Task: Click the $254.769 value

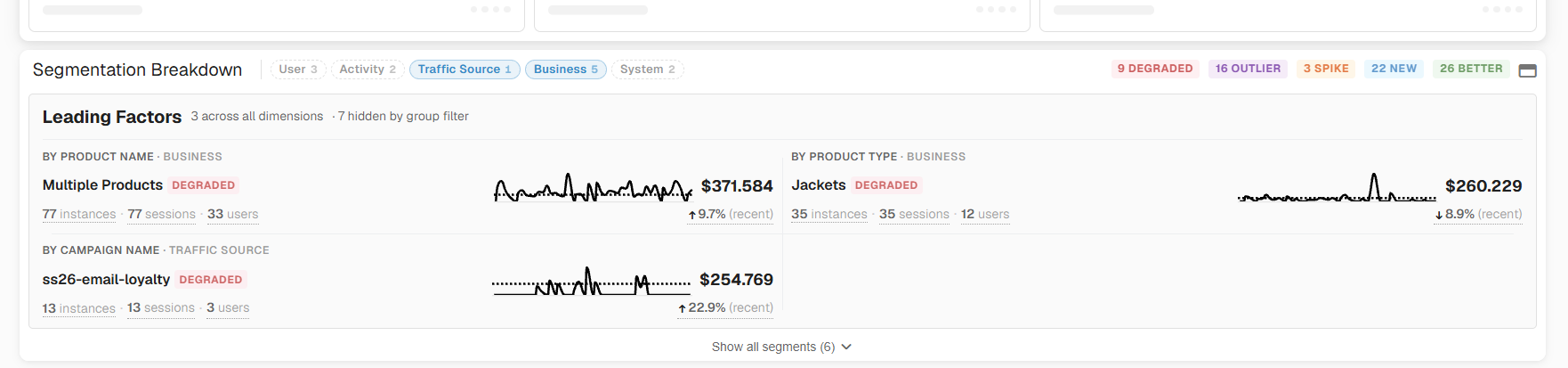Action: coord(736,280)
